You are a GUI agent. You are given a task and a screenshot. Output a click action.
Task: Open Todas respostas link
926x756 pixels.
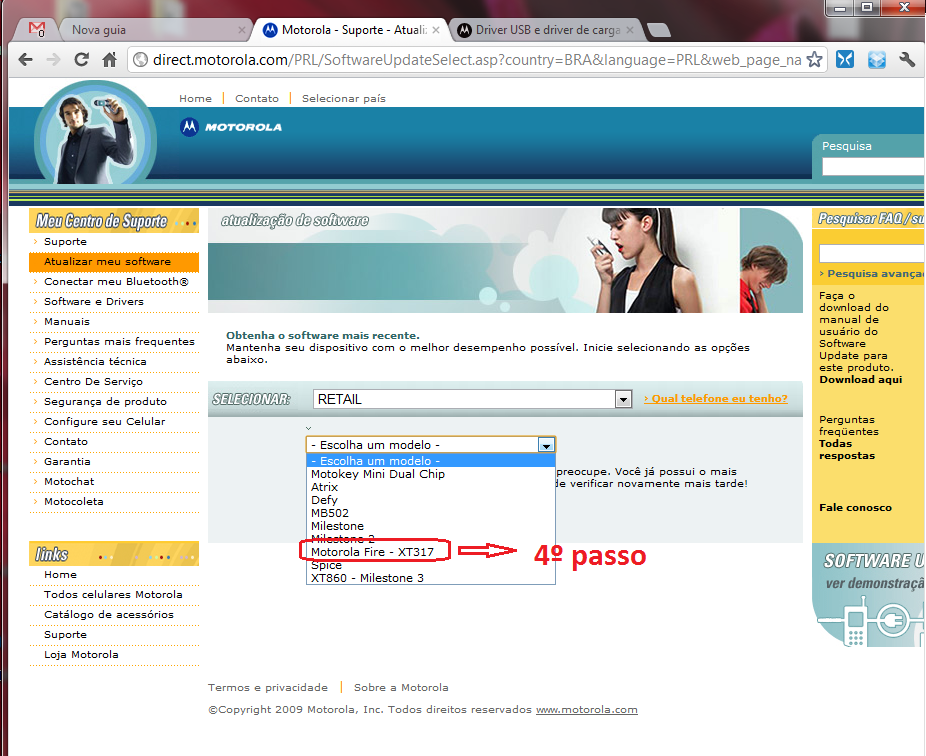pyautogui.click(x=847, y=449)
